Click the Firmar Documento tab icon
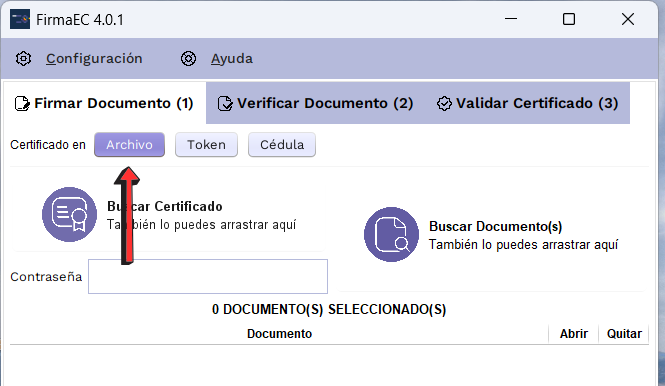This screenshot has width=665, height=386. 22,103
